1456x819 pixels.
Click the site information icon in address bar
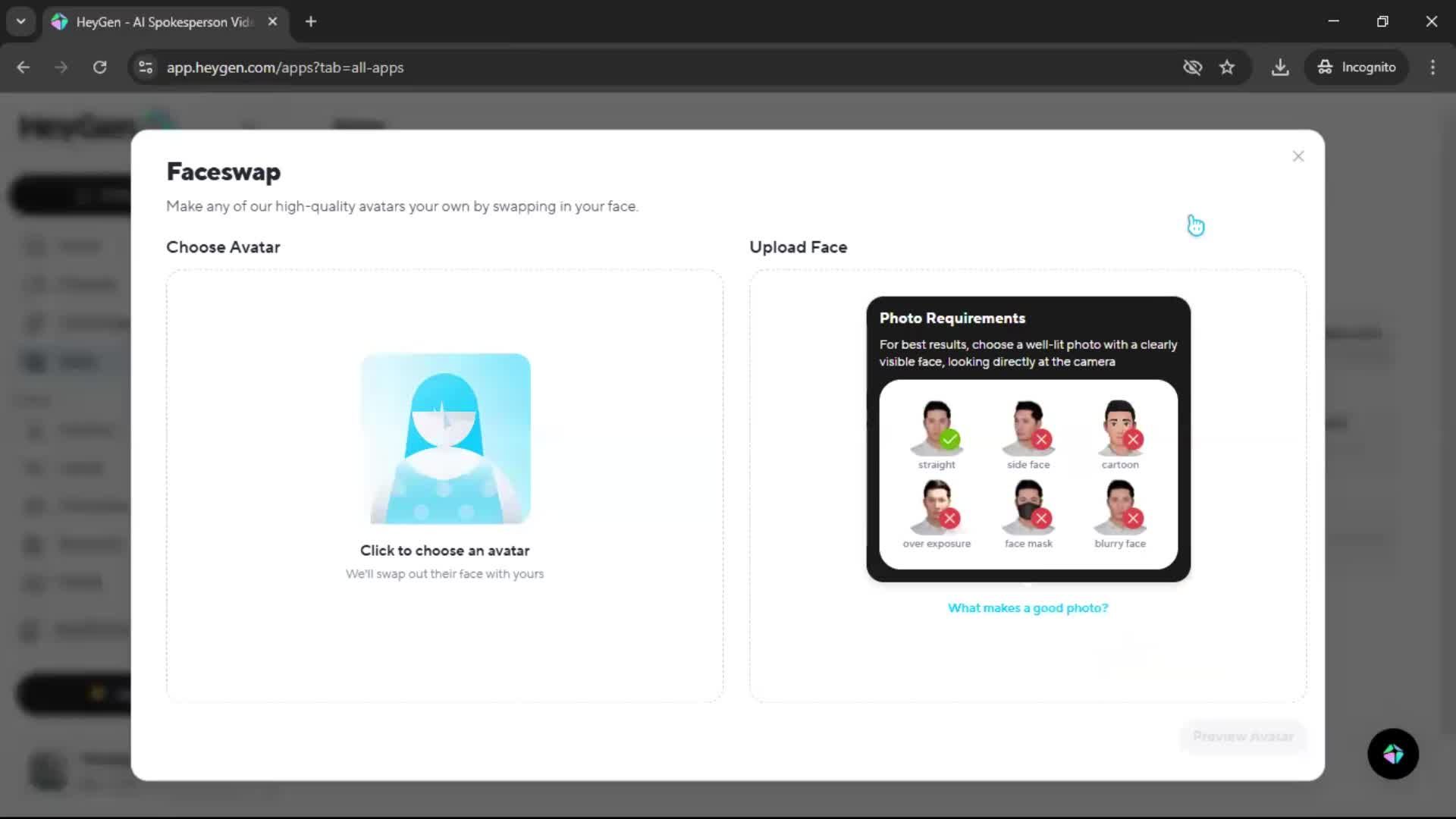tap(146, 67)
